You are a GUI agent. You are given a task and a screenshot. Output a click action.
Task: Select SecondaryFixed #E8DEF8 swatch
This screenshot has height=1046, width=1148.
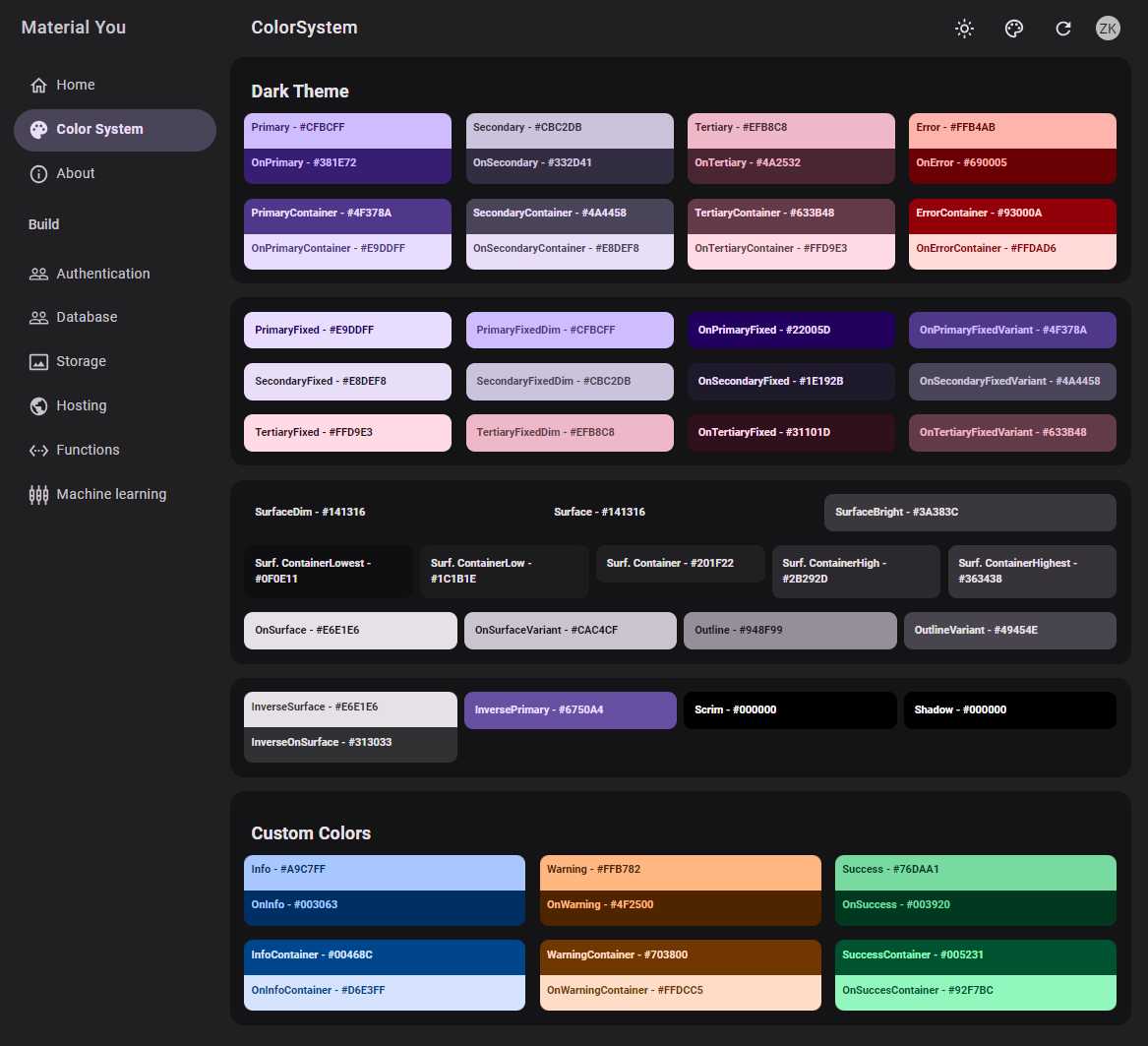[x=347, y=382]
